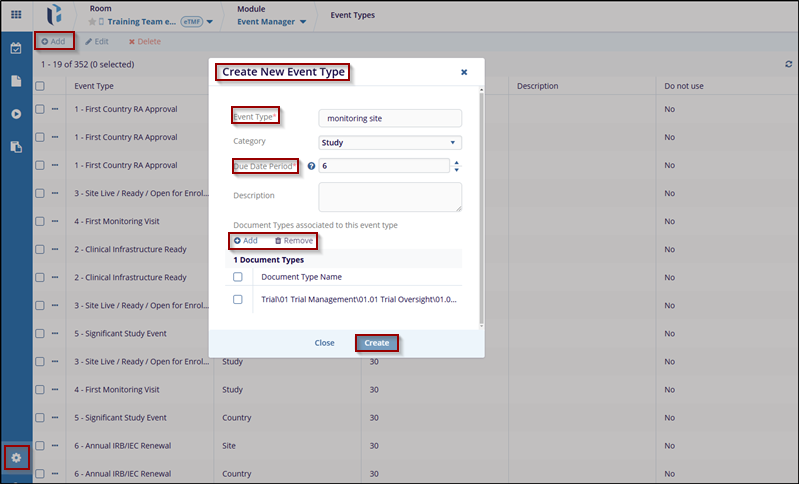
Task: Open the copy documents sidebar icon
Action: coord(16,147)
